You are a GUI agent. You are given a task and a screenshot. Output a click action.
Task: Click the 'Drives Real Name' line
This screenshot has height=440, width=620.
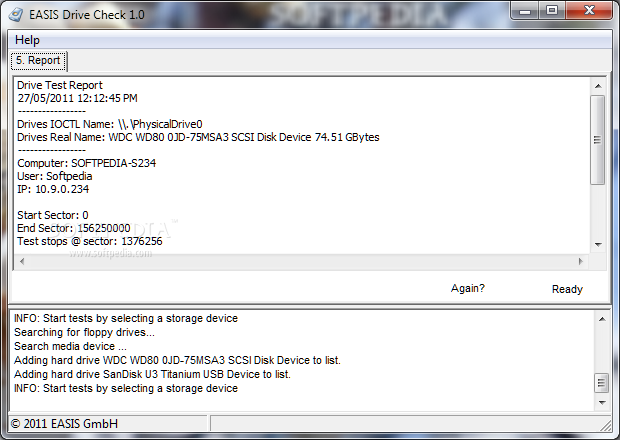tap(198, 137)
